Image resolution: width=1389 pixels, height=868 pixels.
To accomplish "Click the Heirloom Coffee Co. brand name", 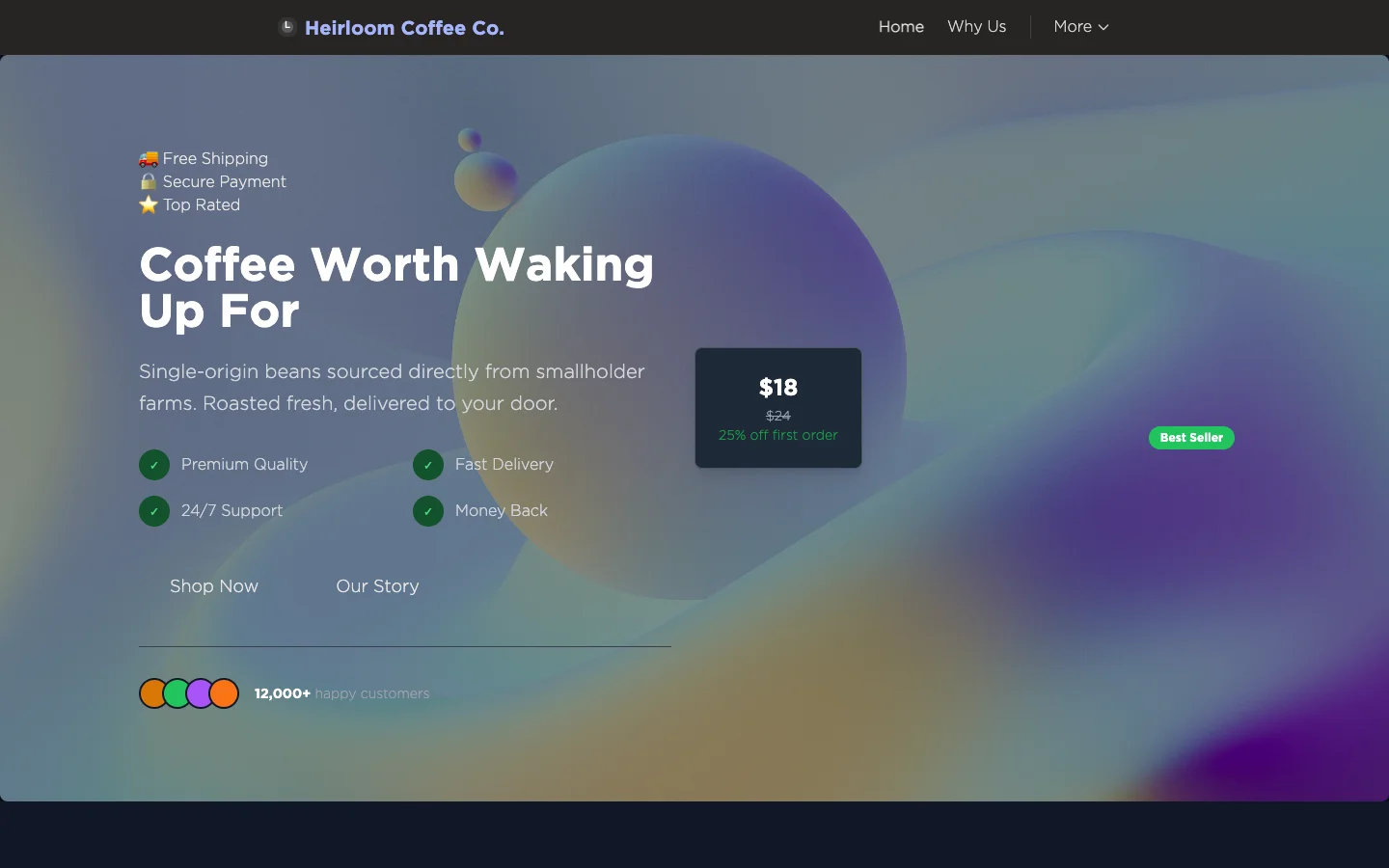I will tap(404, 27).
